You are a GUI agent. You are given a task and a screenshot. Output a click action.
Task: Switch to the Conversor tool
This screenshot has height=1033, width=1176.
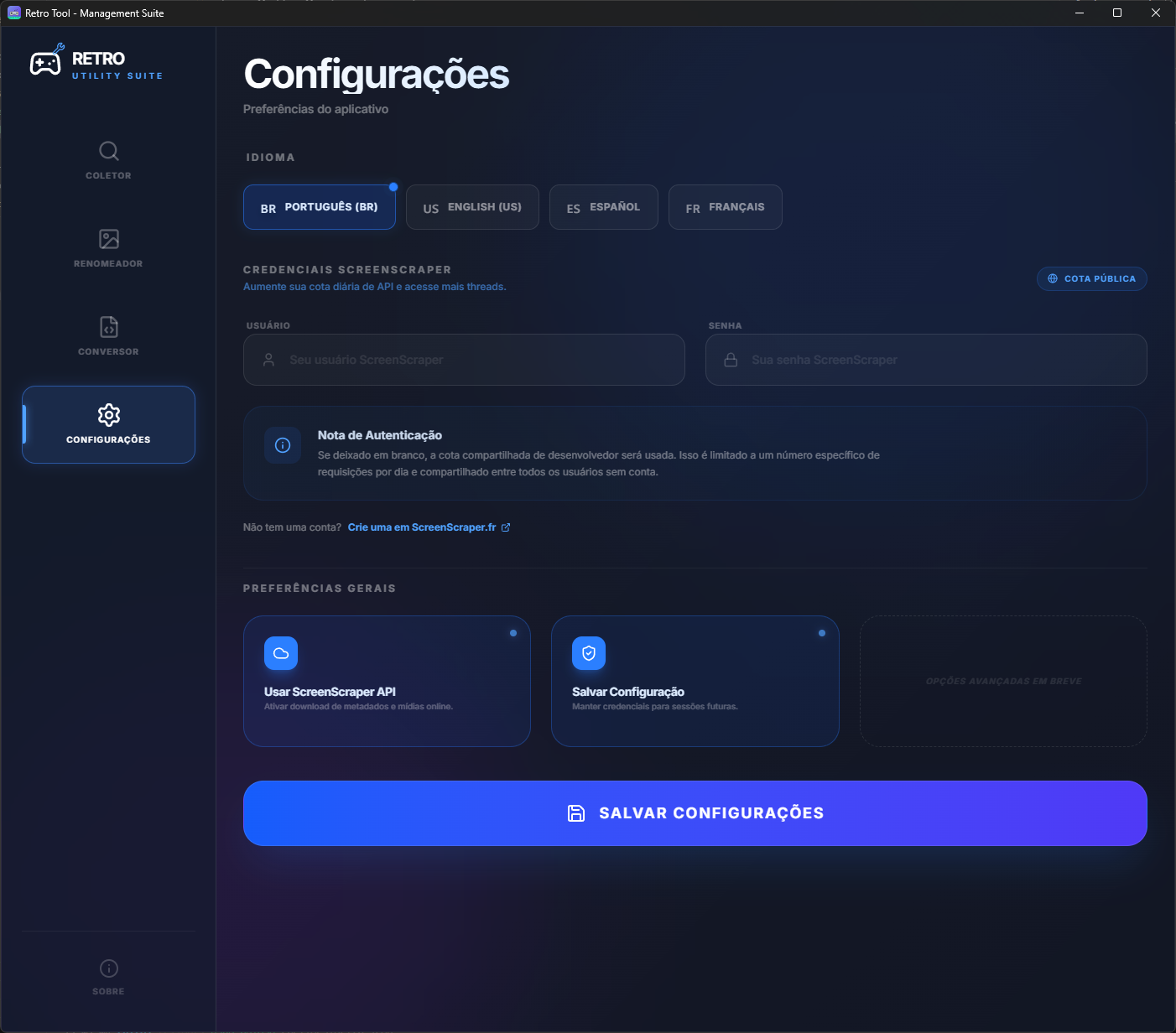(x=108, y=337)
